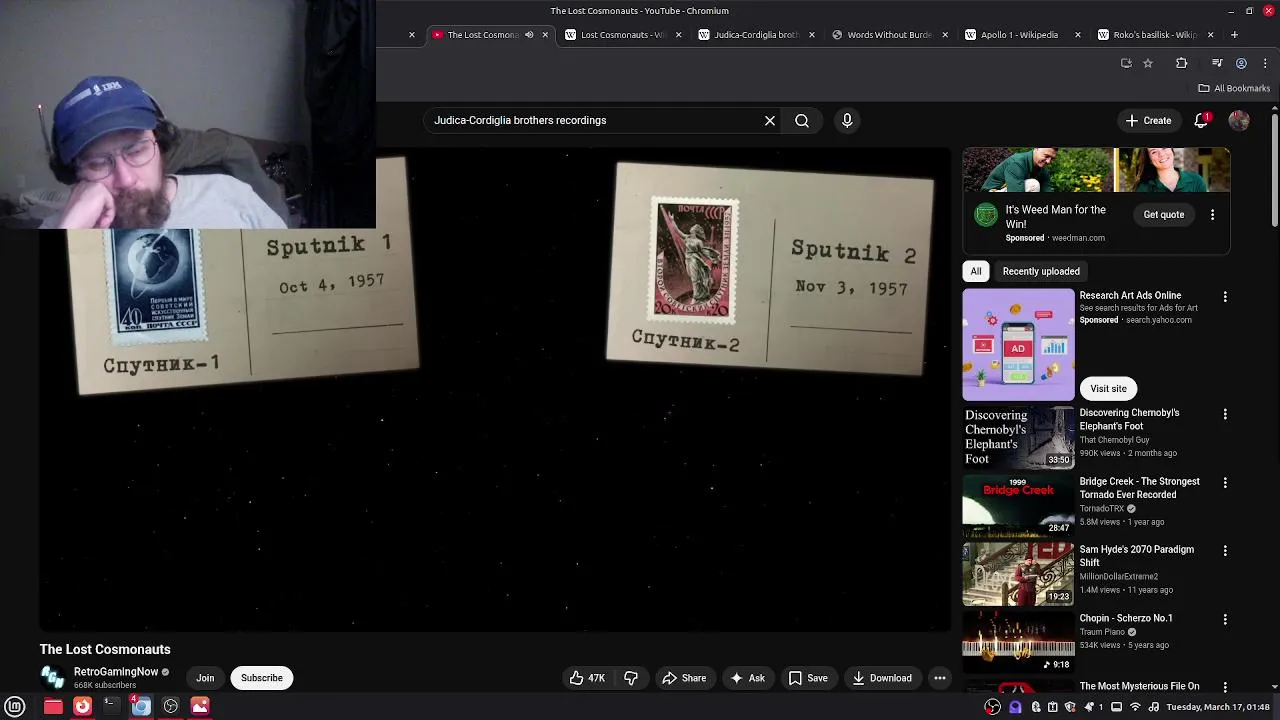Join the RetroGamingNow channel
Screen dimensions: 1280x720
coord(205,678)
